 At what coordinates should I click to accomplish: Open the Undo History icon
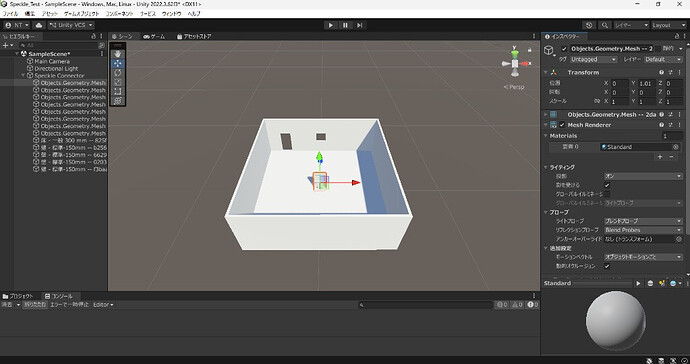coord(589,25)
